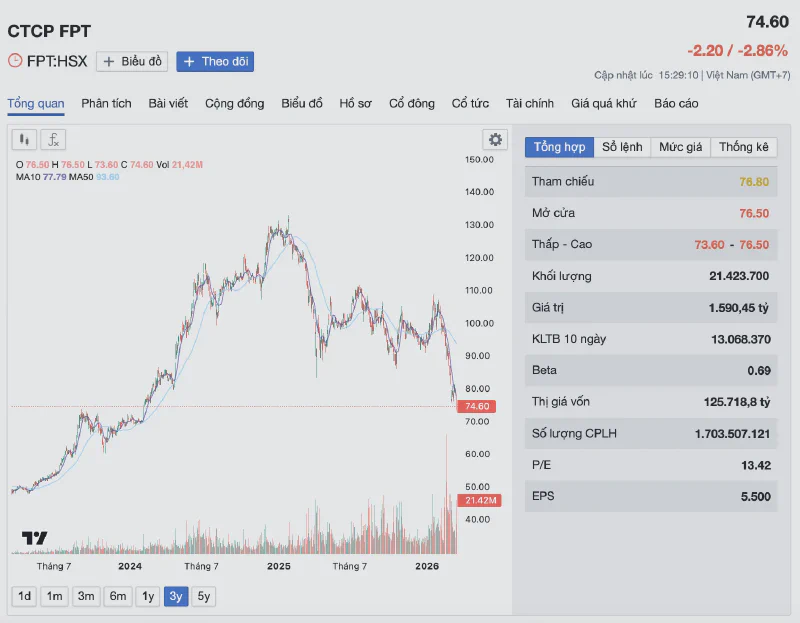Open the Sổ lệnh tab
The width and height of the screenshot is (800, 623).
tap(622, 147)
